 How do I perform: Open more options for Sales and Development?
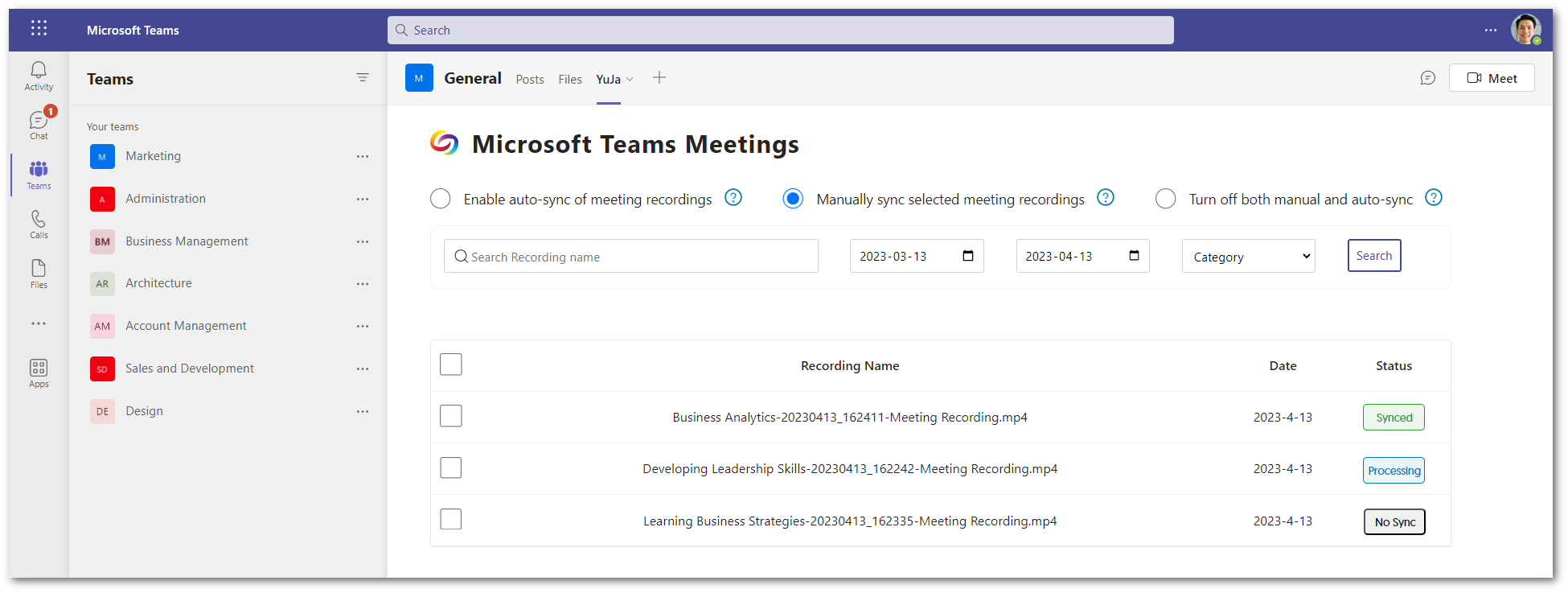[x=363, y=369]
